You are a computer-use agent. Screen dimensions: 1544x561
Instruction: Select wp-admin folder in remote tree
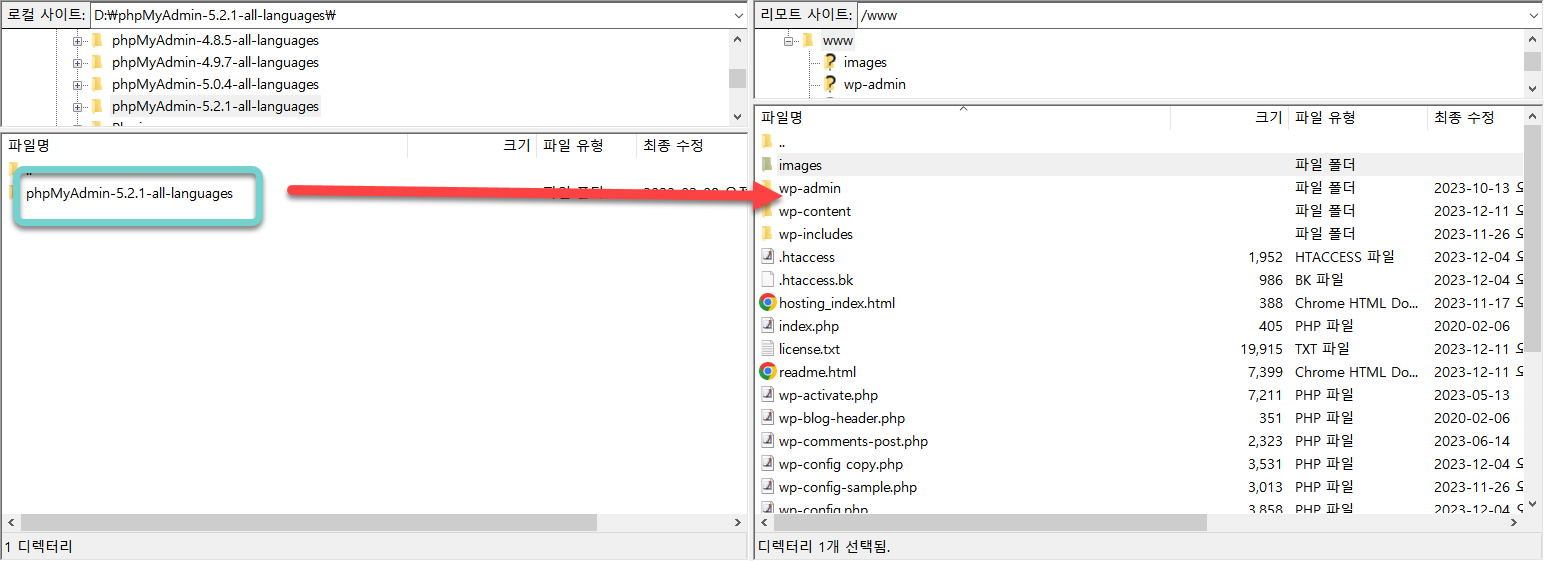pos(874,85)
